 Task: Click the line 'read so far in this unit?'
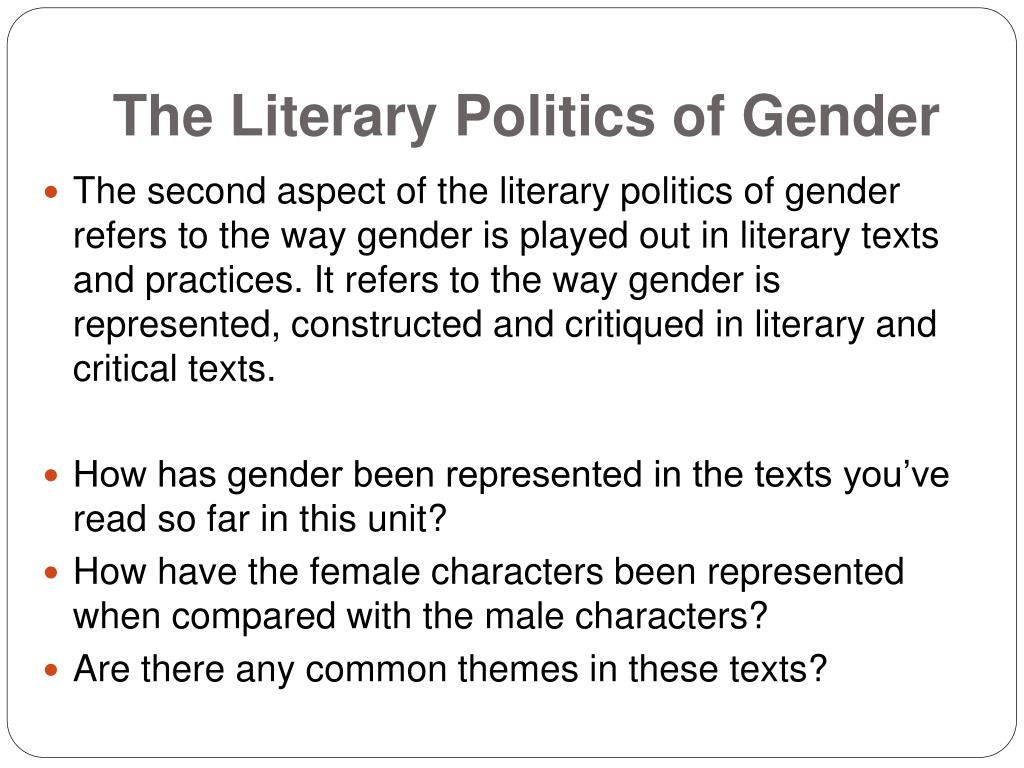260,519
